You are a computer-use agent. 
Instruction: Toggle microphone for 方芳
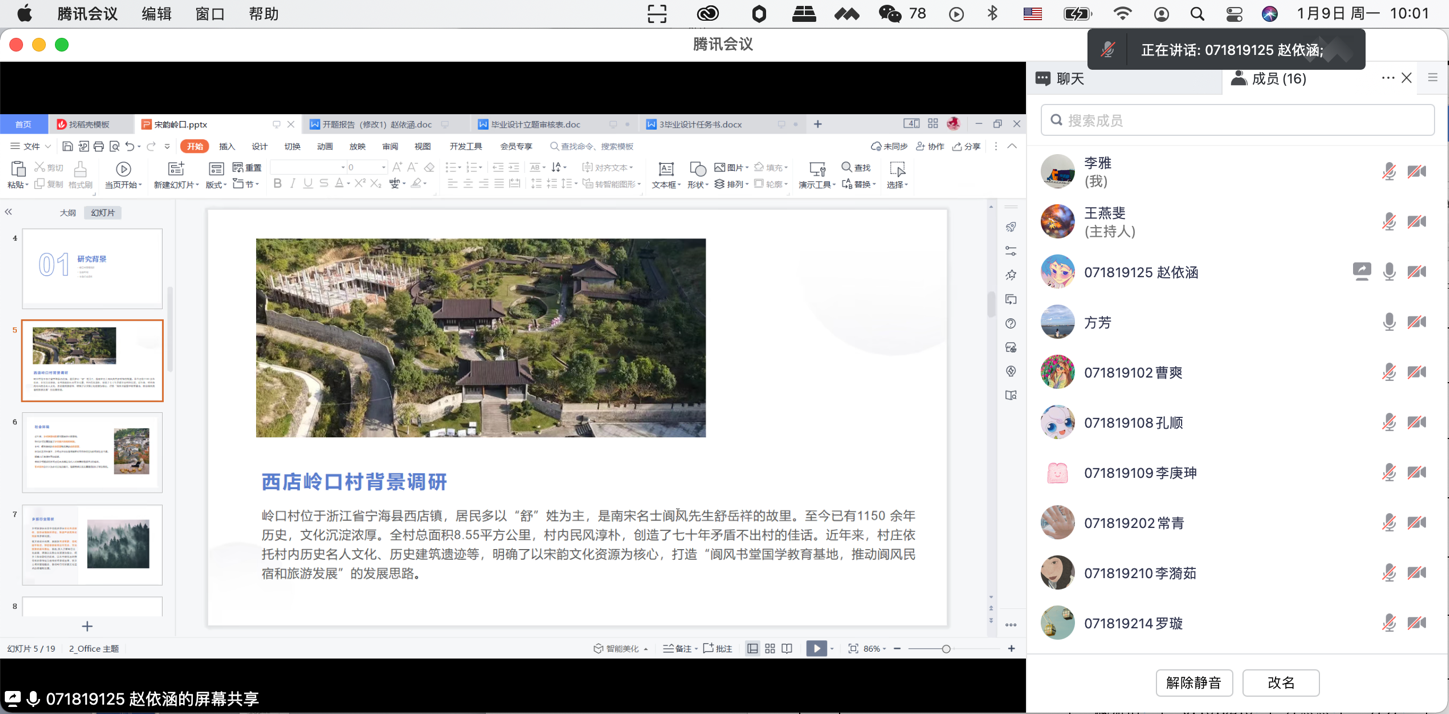1389,322
